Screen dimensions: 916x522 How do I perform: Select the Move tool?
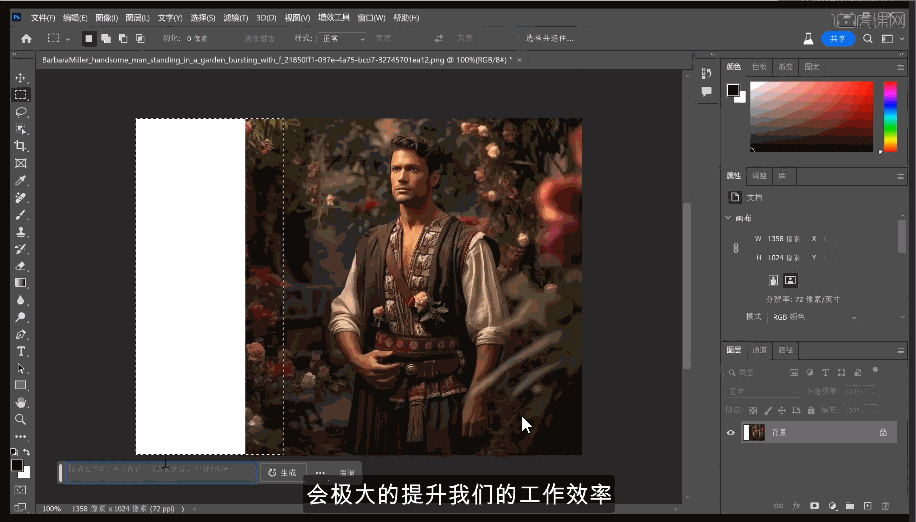click(x=20, y=78)
